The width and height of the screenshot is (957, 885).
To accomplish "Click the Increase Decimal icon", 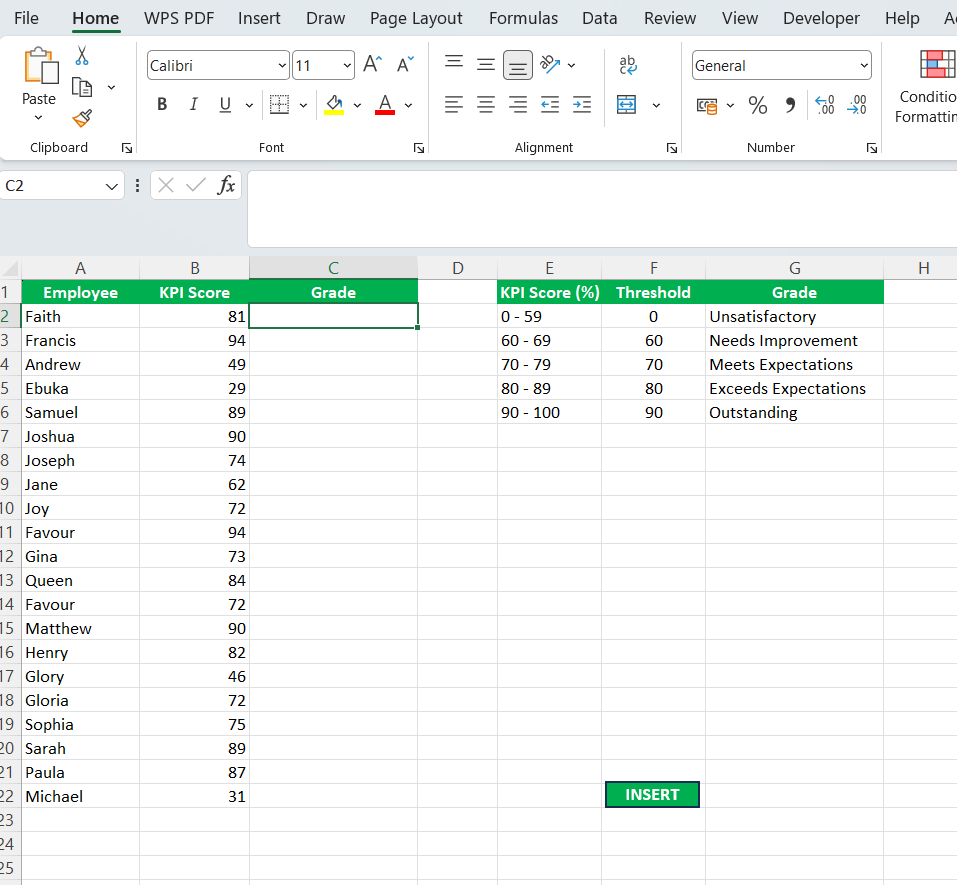I will [825, 105].
